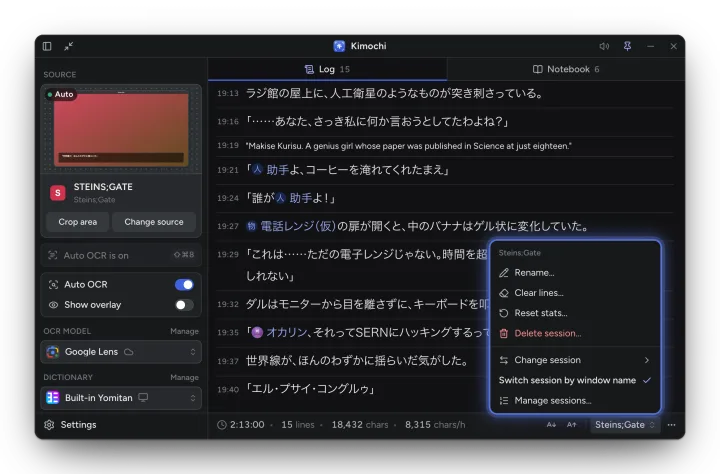
Task: Select the Makise Kurisu English log line
Action: coord(445,146)
